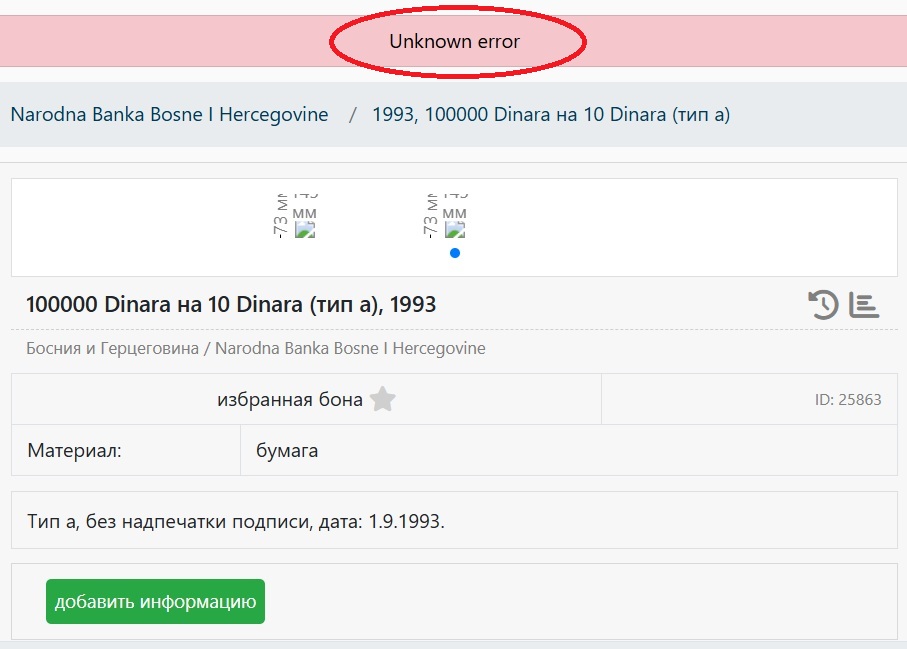Click the 'ID: 25863' text
Image resolution: width=907 pixels, height=649 pixels.
(x=848, y=400)
